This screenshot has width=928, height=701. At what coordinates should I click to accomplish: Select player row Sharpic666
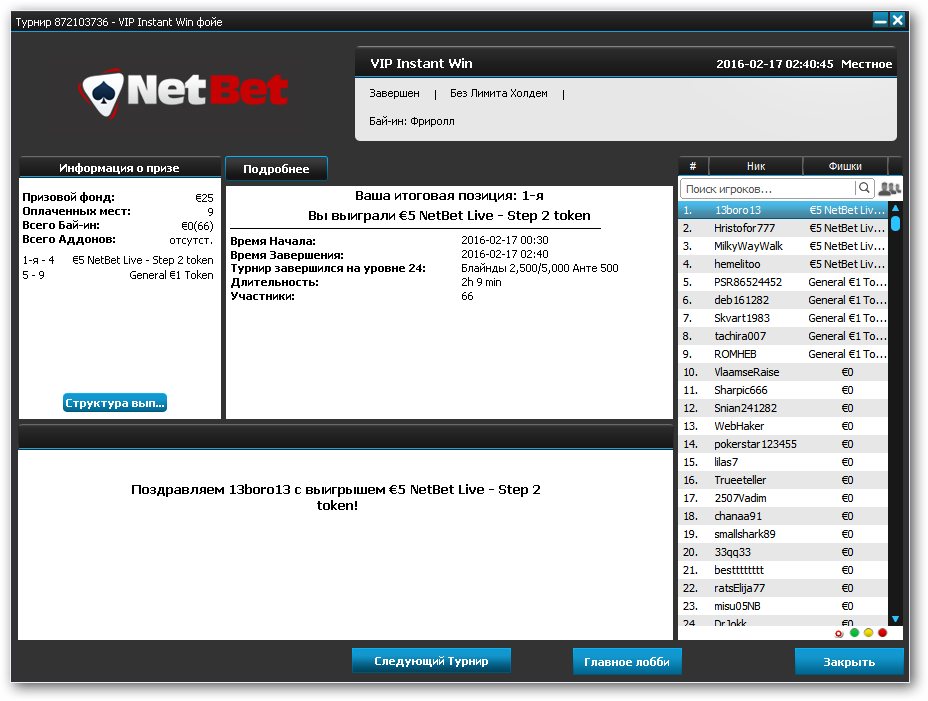783,390
